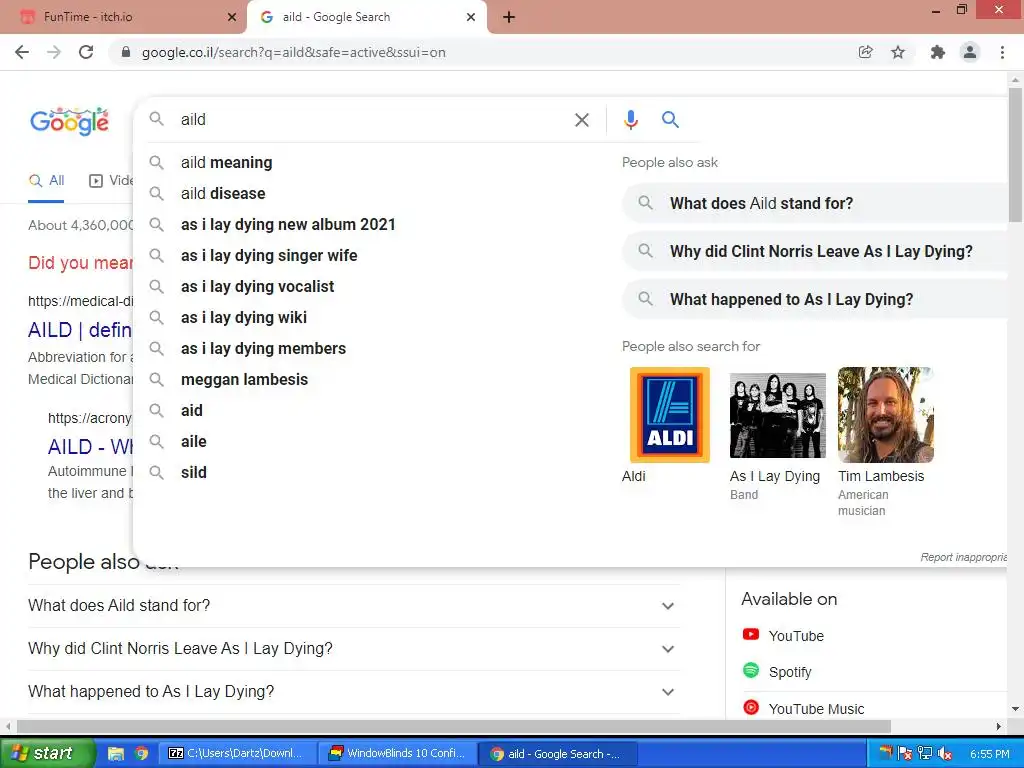Select the 'aid' suggestion
This screenshot has height=768, width=1024.
[372, 411]
